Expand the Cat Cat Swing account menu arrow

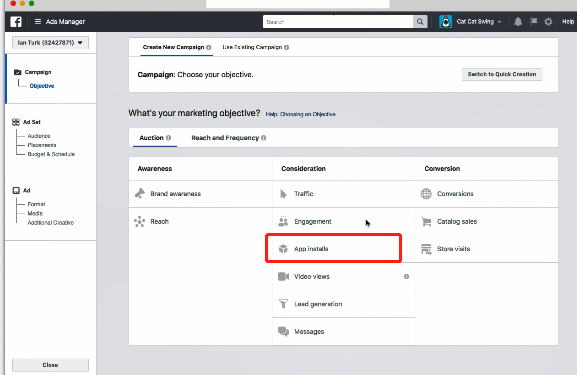coord(499,22)
